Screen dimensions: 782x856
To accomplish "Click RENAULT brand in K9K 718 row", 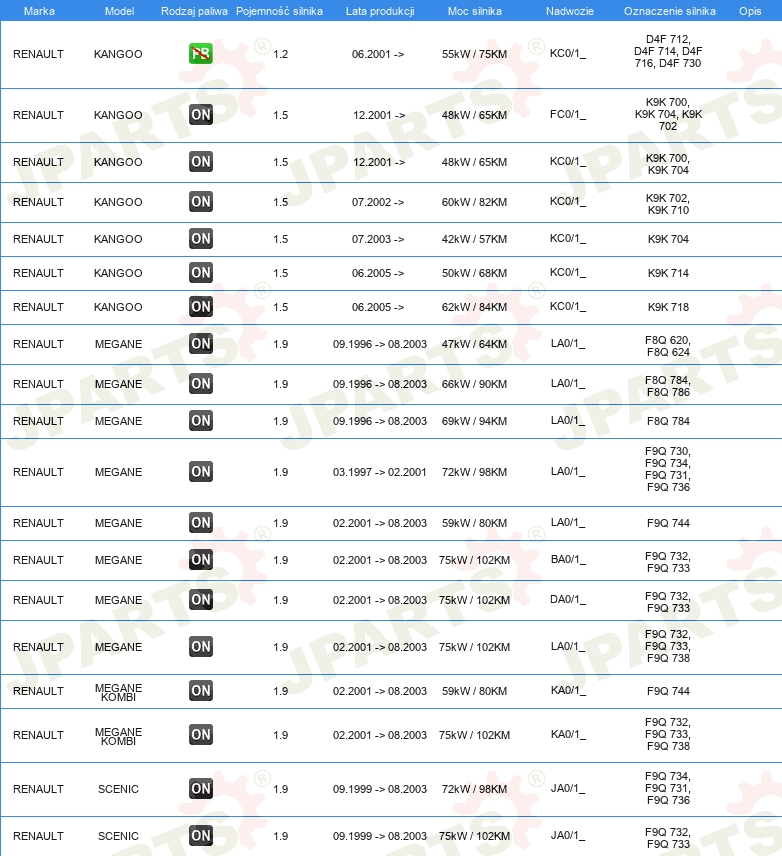I will [38, 307].
